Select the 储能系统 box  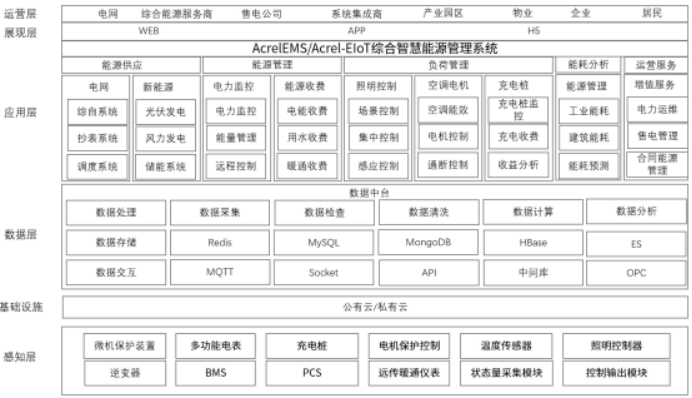pyautogui.click(x=165, y=166)
